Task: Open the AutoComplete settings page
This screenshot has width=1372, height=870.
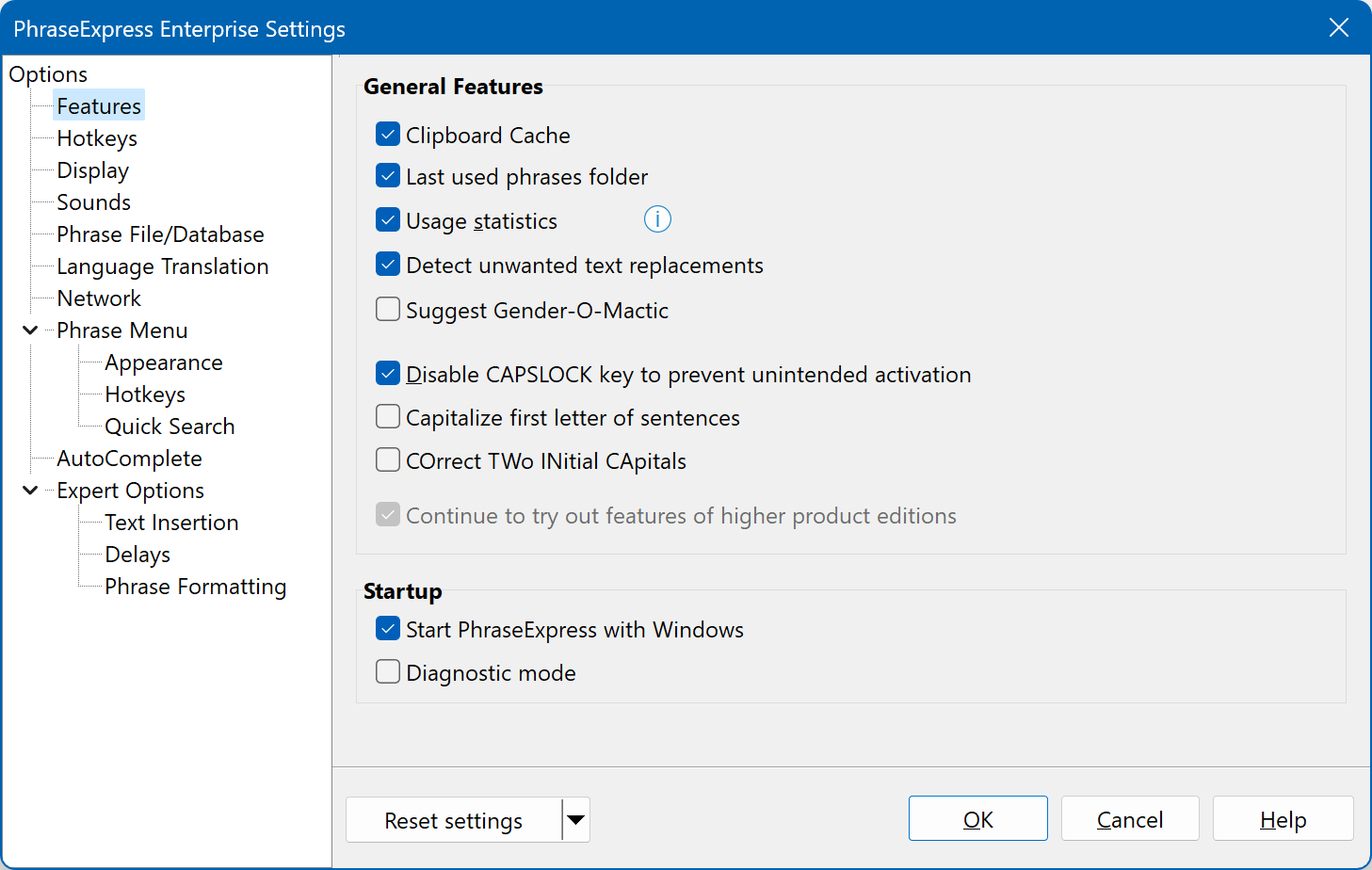Action: tap(129, 459)
